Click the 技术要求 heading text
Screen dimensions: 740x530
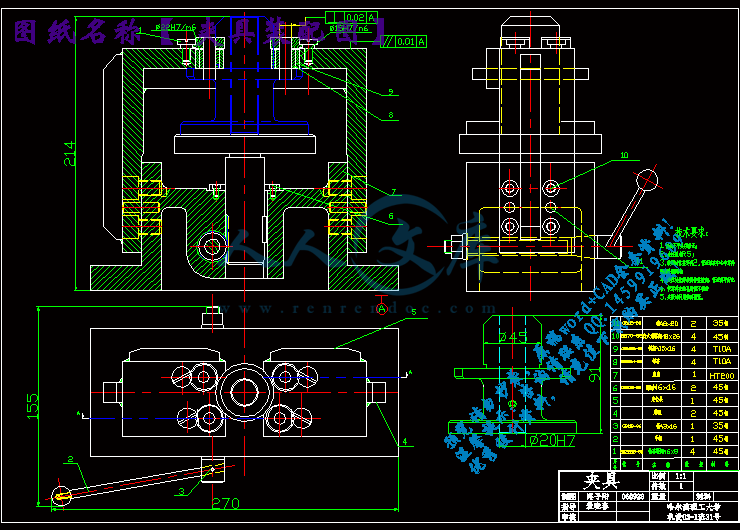[x=691, y=233]
